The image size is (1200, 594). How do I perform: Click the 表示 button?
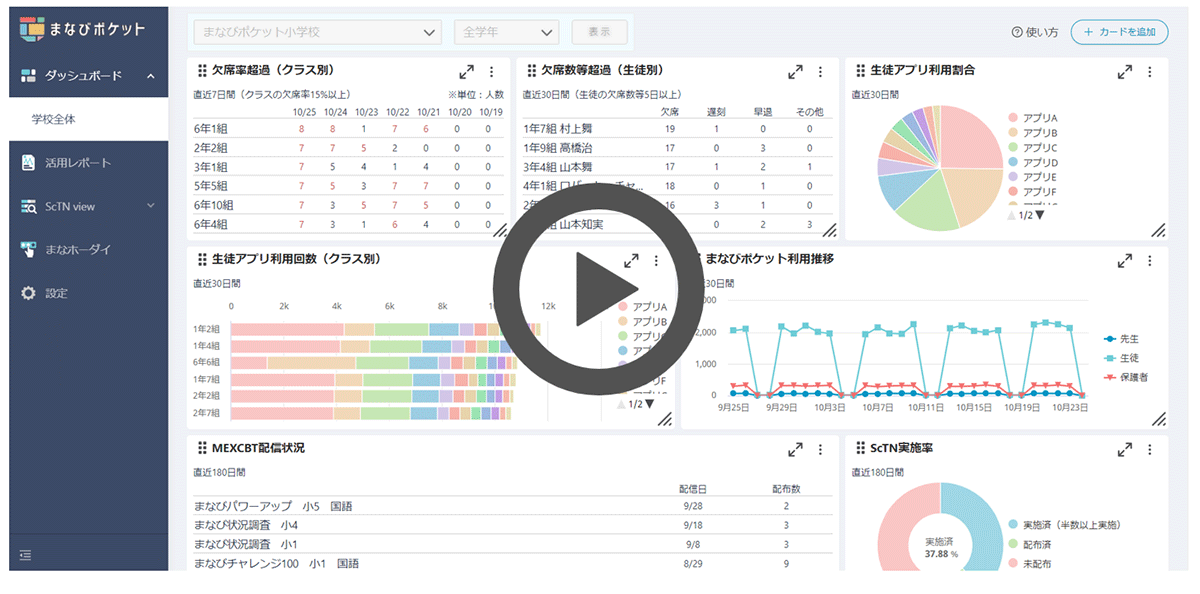(600, 32)
